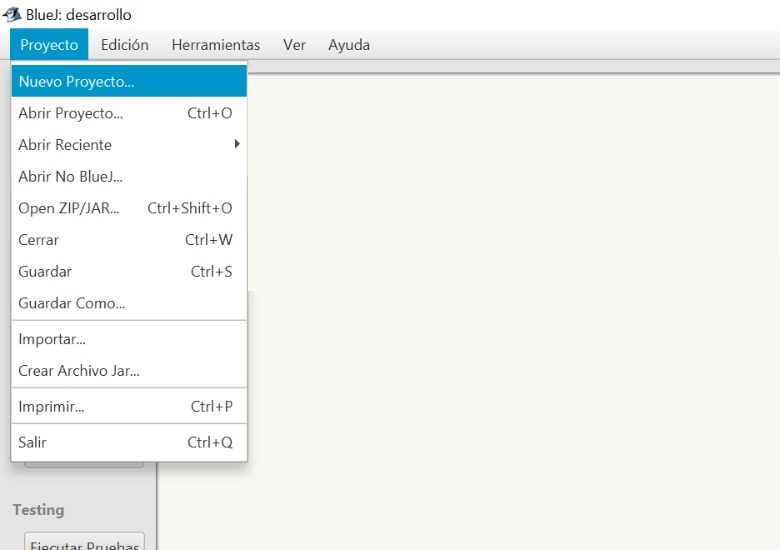Open the Ver menu
Viewport: 780px width, 550px height.
(294, 45)
